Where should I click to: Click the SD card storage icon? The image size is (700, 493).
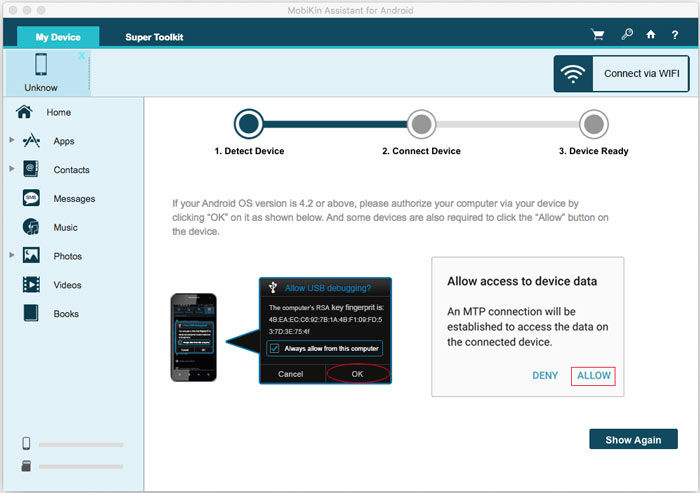click(x=26, y=466)
